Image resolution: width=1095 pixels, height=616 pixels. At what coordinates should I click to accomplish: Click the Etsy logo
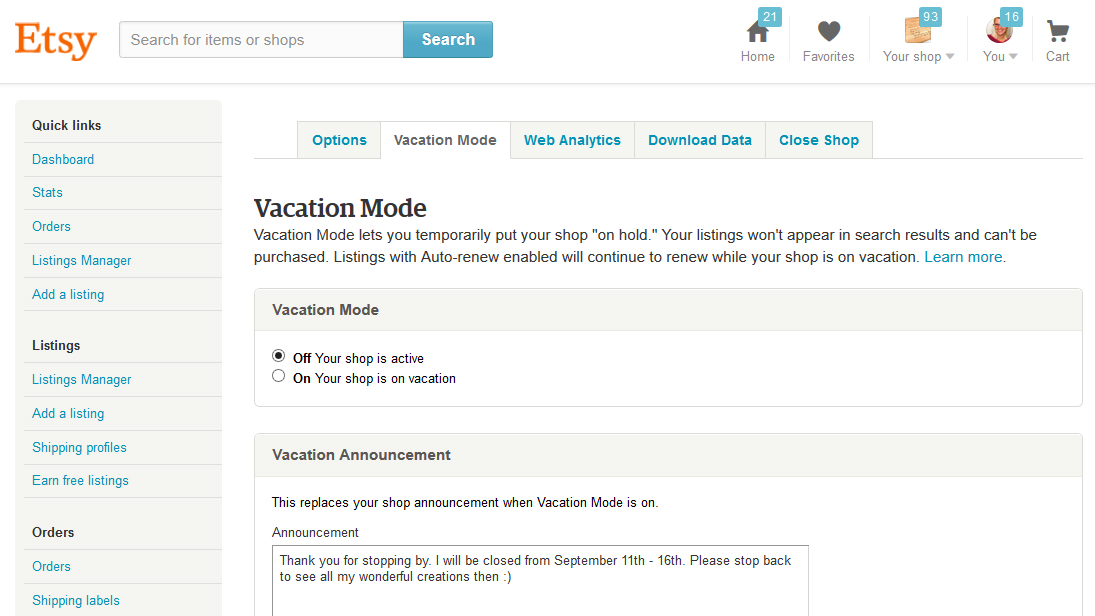(56, 41)
